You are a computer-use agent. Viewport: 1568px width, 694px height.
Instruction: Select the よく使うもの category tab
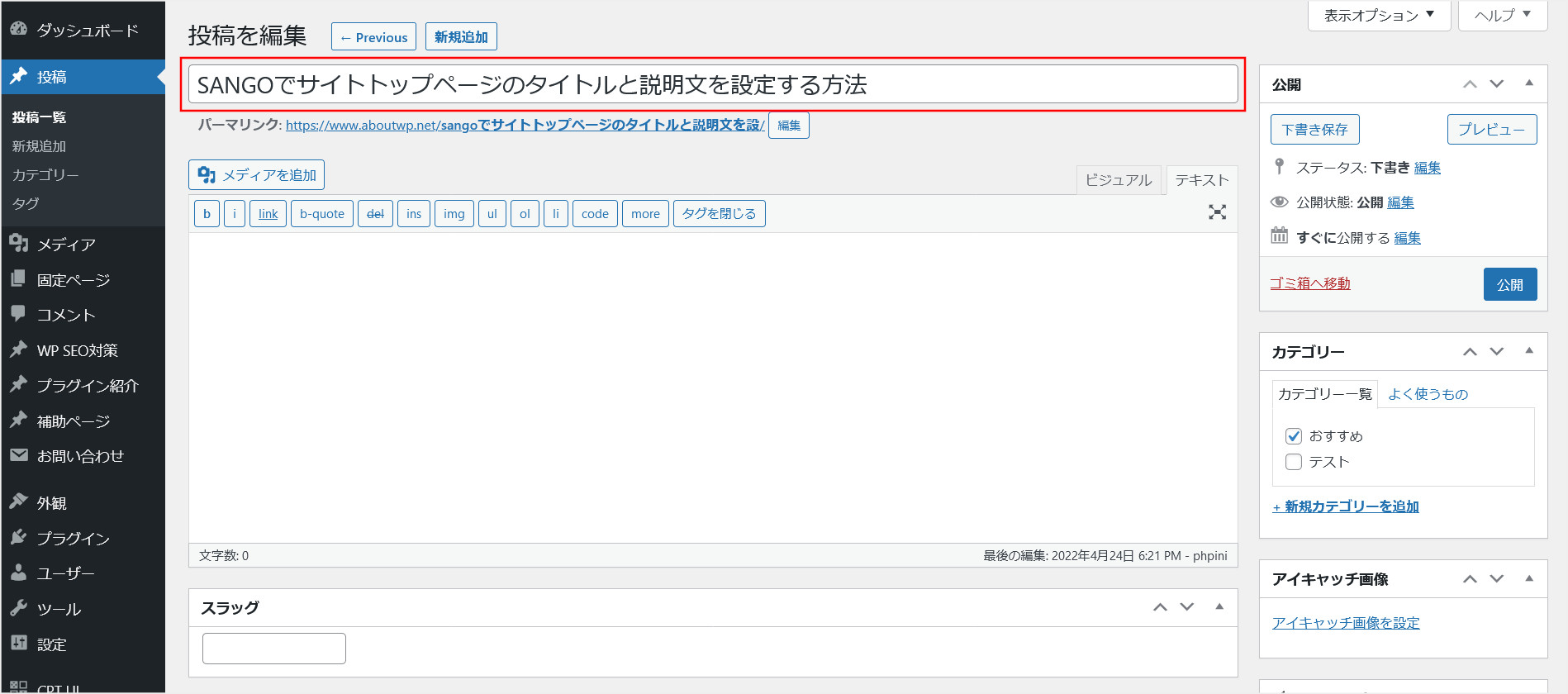pyautogui.click(x=1428, y=394)
